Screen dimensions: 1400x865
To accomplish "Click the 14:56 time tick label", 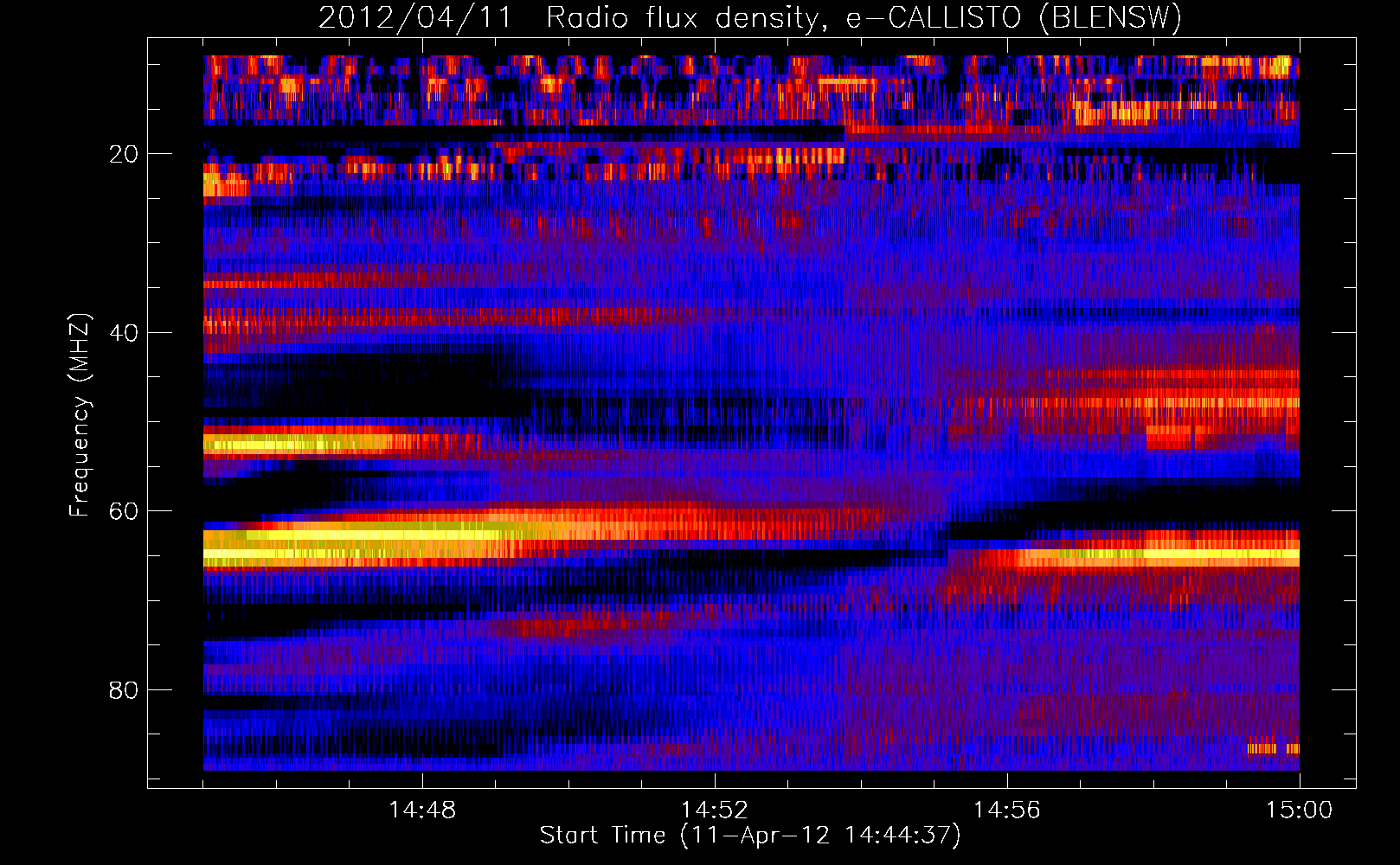I will click(1006, 811).
